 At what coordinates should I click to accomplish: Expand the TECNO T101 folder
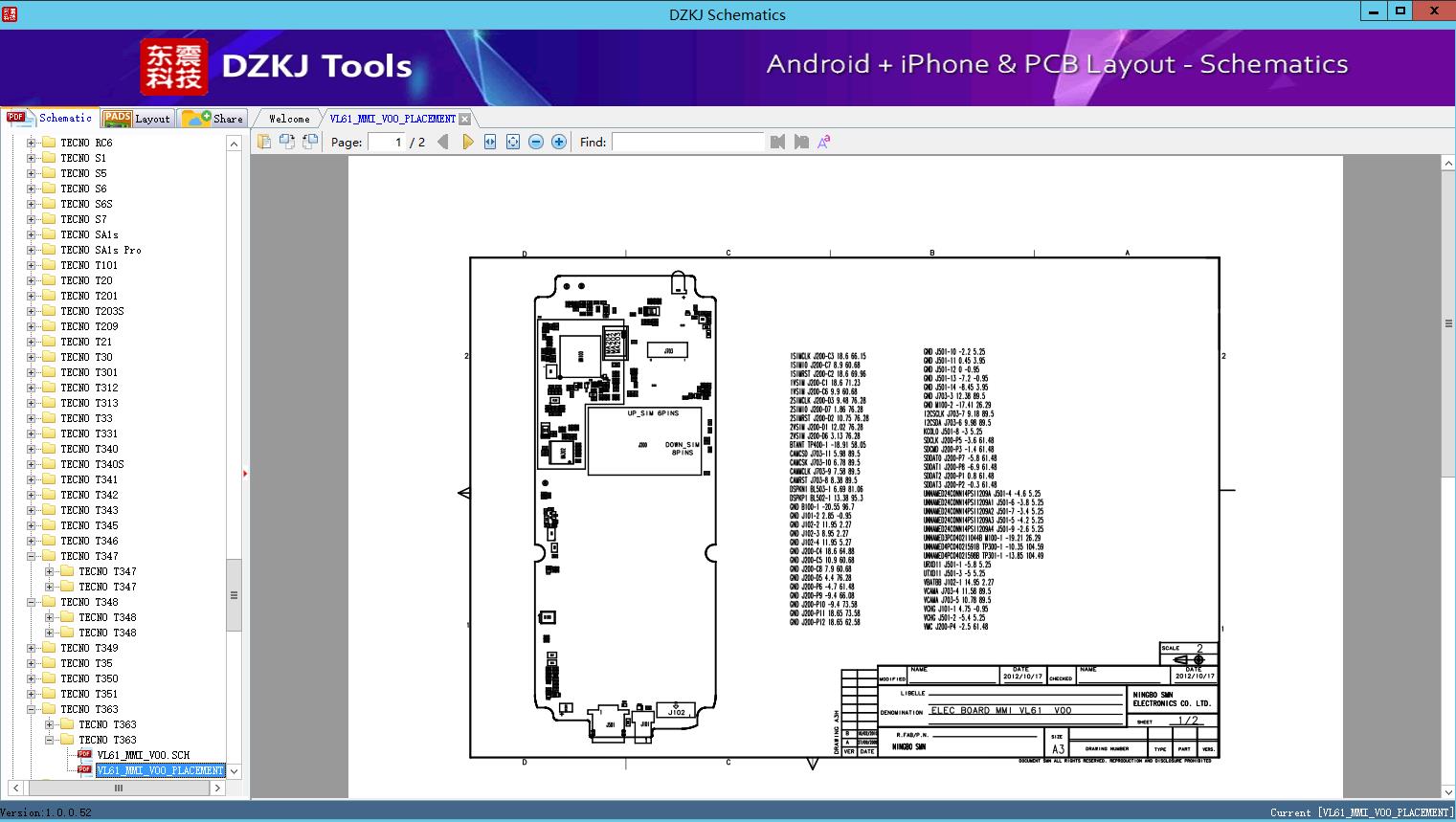pyautogui.click(x=31, y=265)
